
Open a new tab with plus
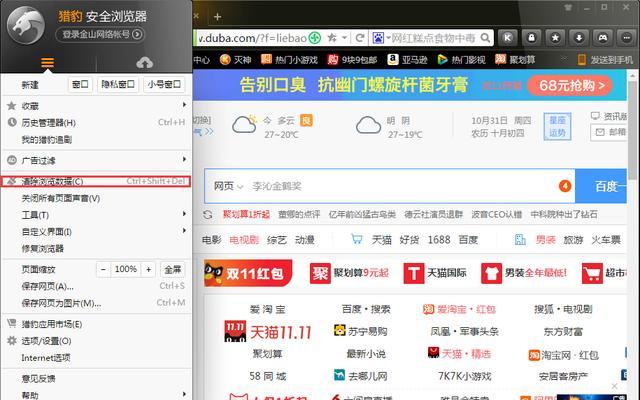click(218, 17)
